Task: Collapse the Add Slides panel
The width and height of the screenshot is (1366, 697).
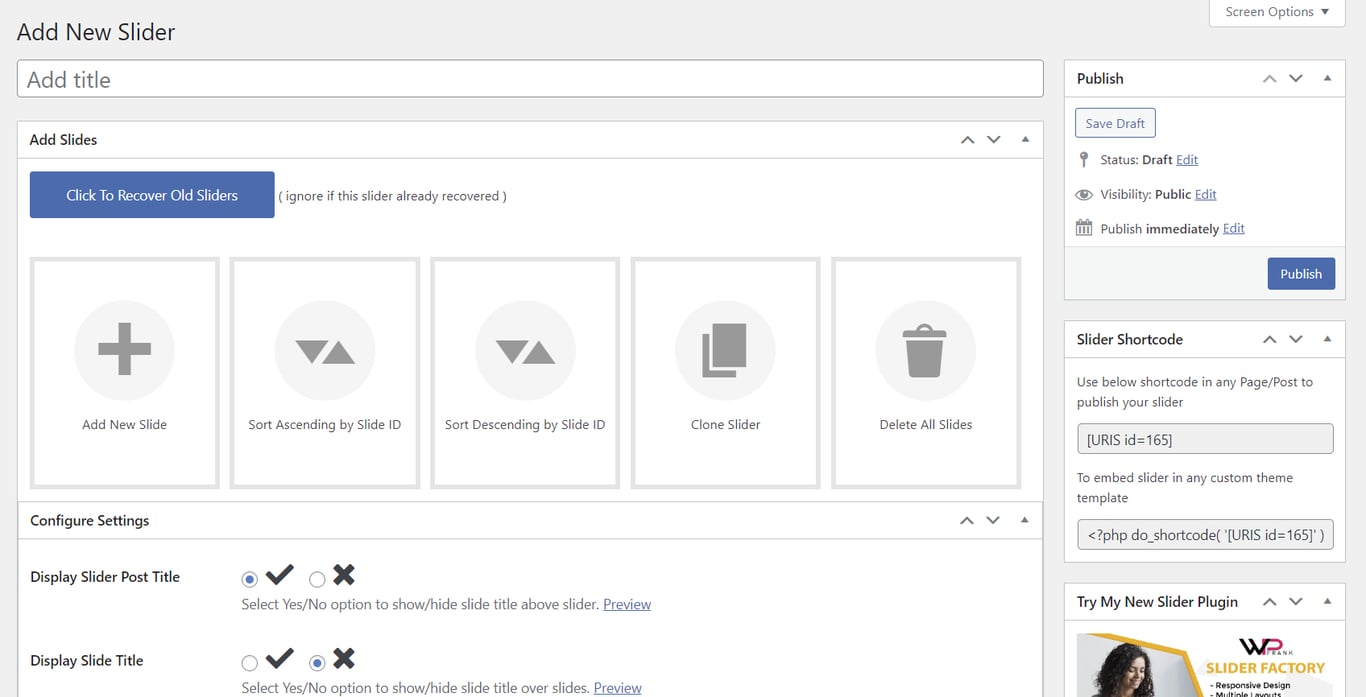Action: [x=1024, y=139]
